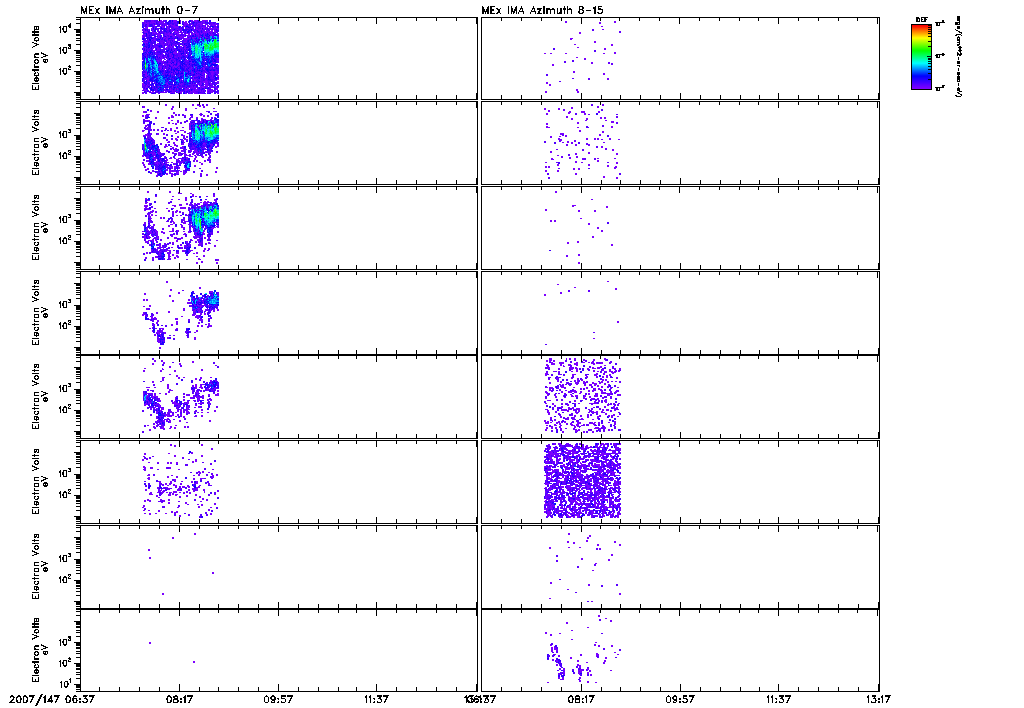Click '09:57' time label under Azimuth 0-7 column

point(278,699)
